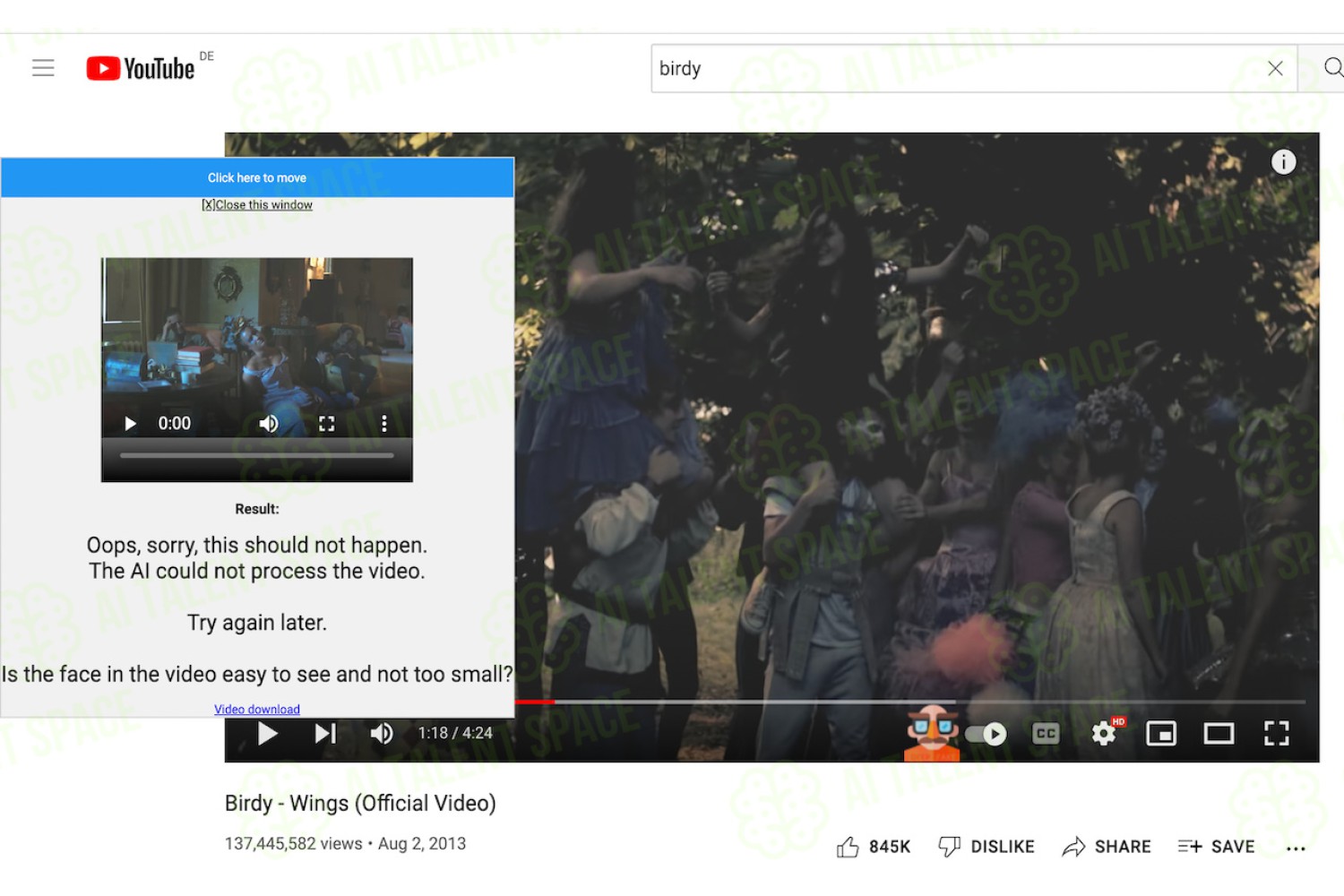The image size is (1344, 896).
Task: Click the 'Result:' label in popup
Action: point(257,509)
